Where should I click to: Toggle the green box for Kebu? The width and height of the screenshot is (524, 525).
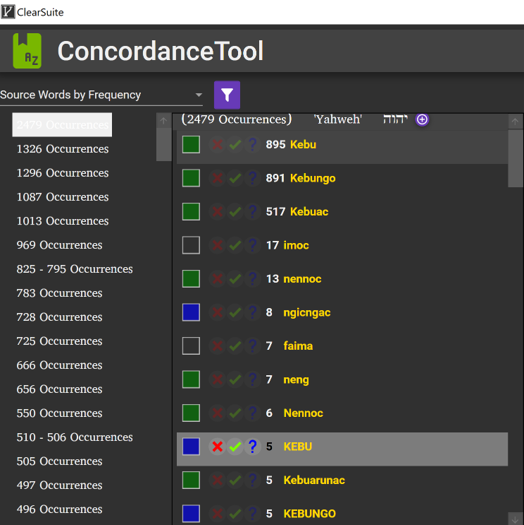click(191, 145)
